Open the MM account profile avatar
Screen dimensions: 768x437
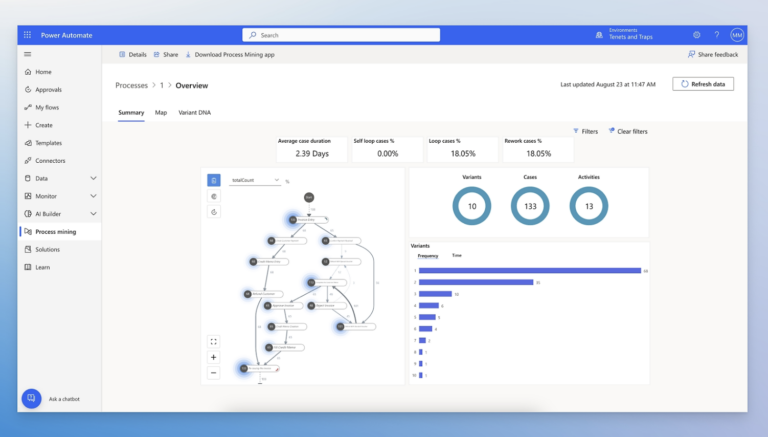737,35
